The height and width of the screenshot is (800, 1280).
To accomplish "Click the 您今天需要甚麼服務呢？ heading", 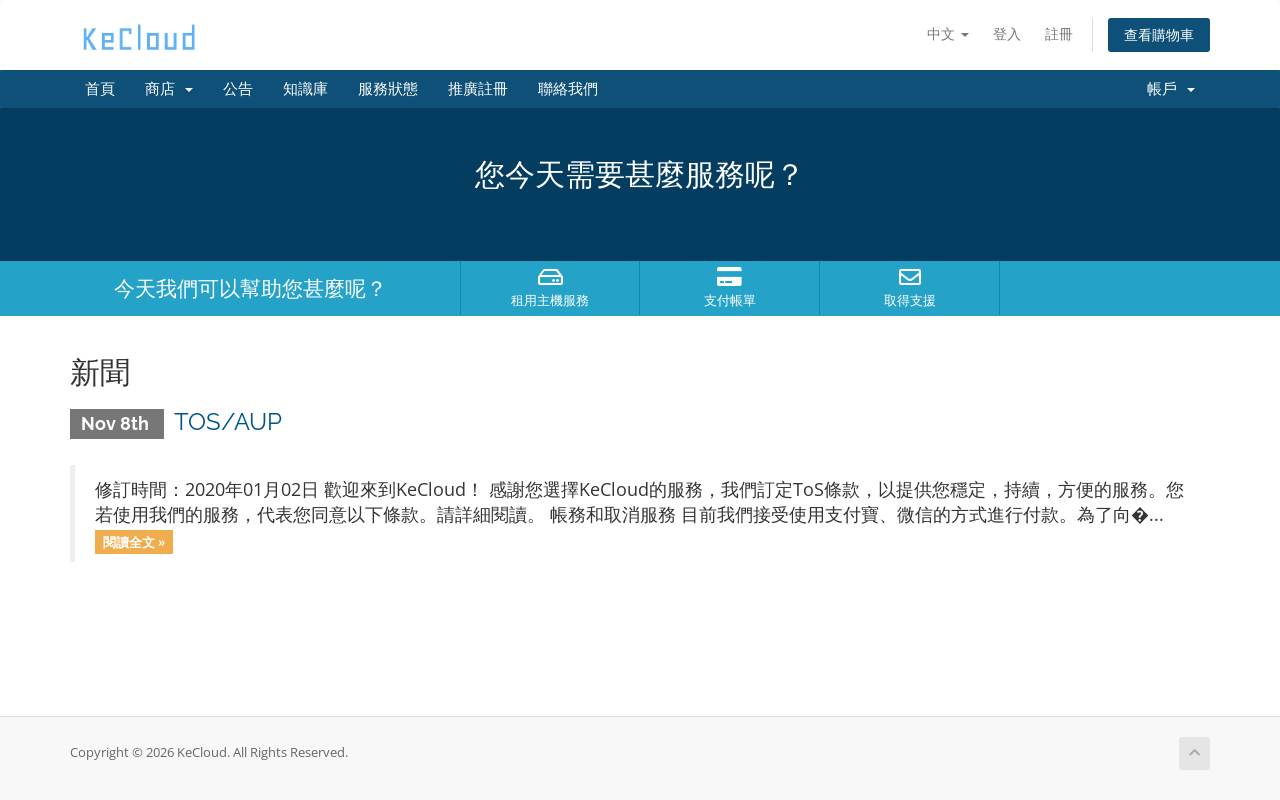I will [640, 175].
